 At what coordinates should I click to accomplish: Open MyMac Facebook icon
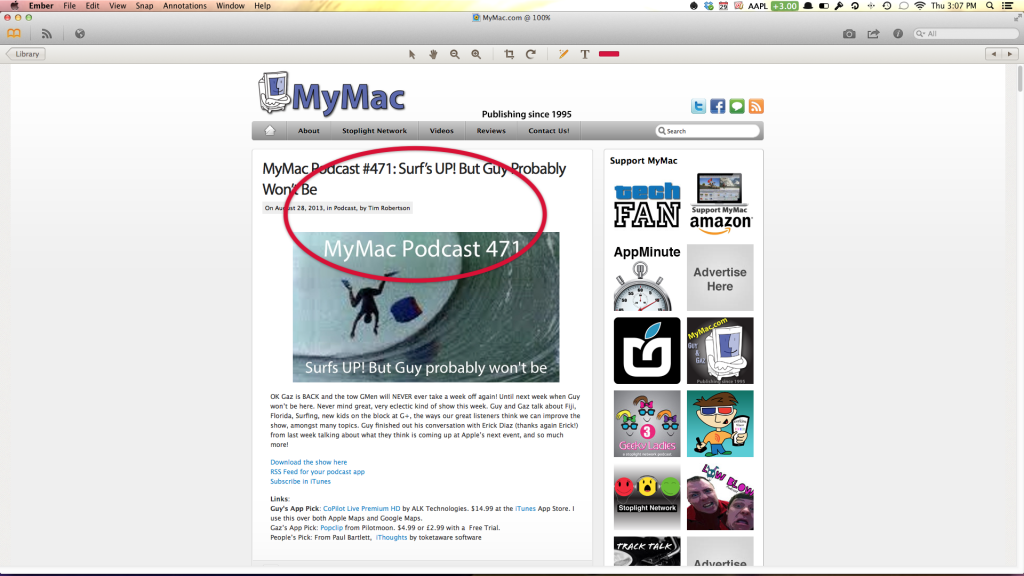tap(718, 106)
